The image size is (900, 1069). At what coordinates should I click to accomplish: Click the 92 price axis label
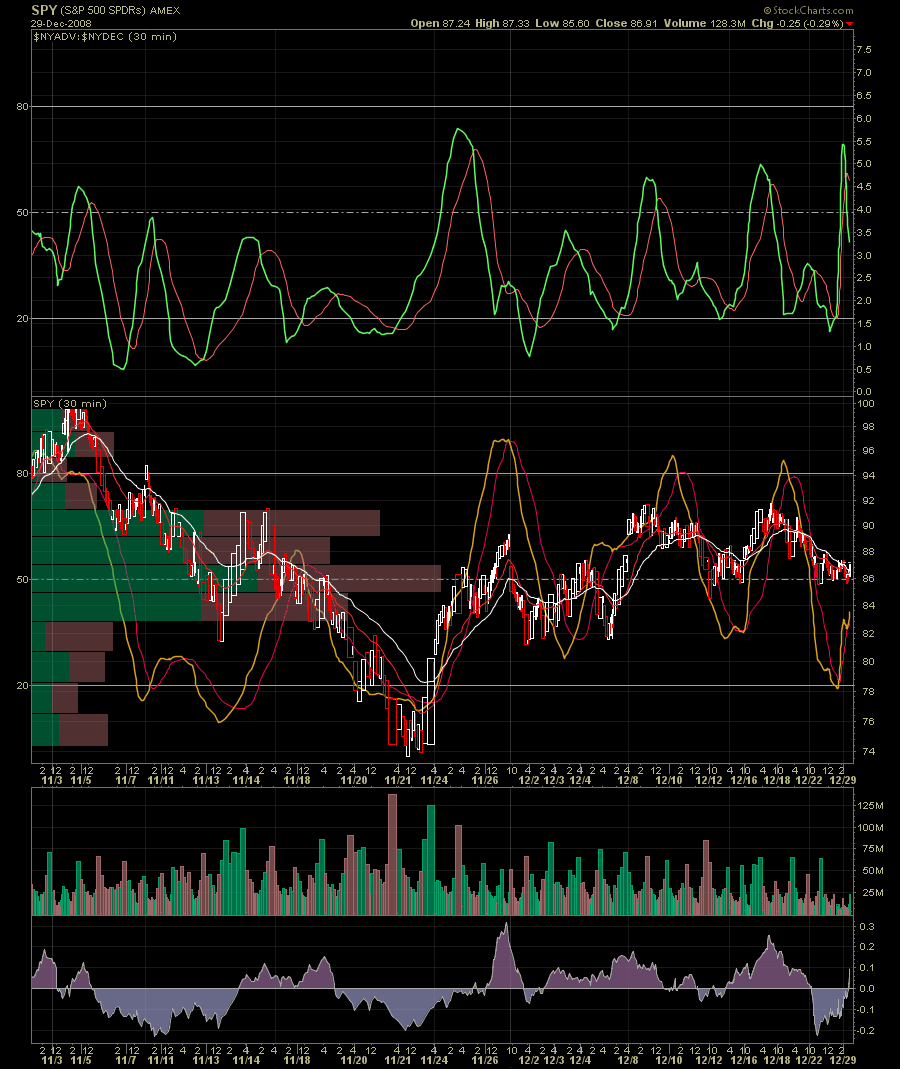click(868, 500)
